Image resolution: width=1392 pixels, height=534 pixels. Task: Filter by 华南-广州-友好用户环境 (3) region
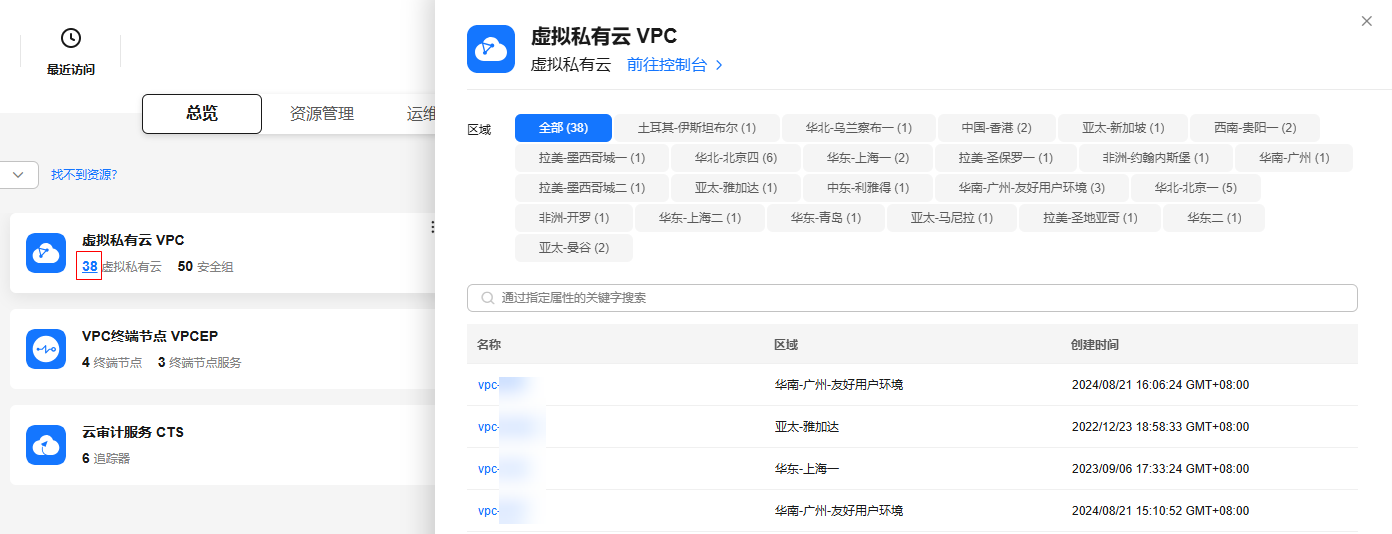point(1032,188)
